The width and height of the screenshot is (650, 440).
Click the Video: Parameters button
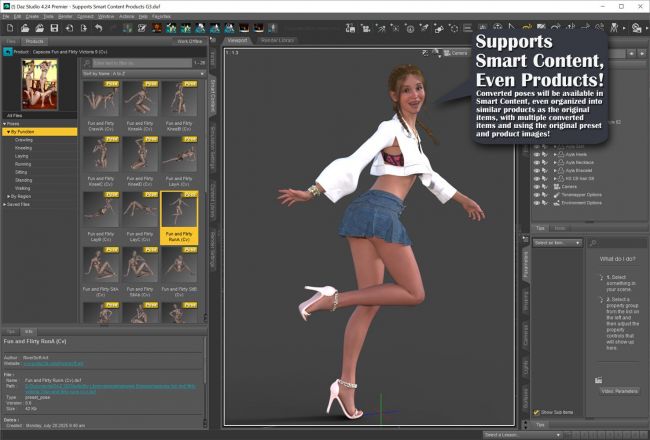pos(620,390)
